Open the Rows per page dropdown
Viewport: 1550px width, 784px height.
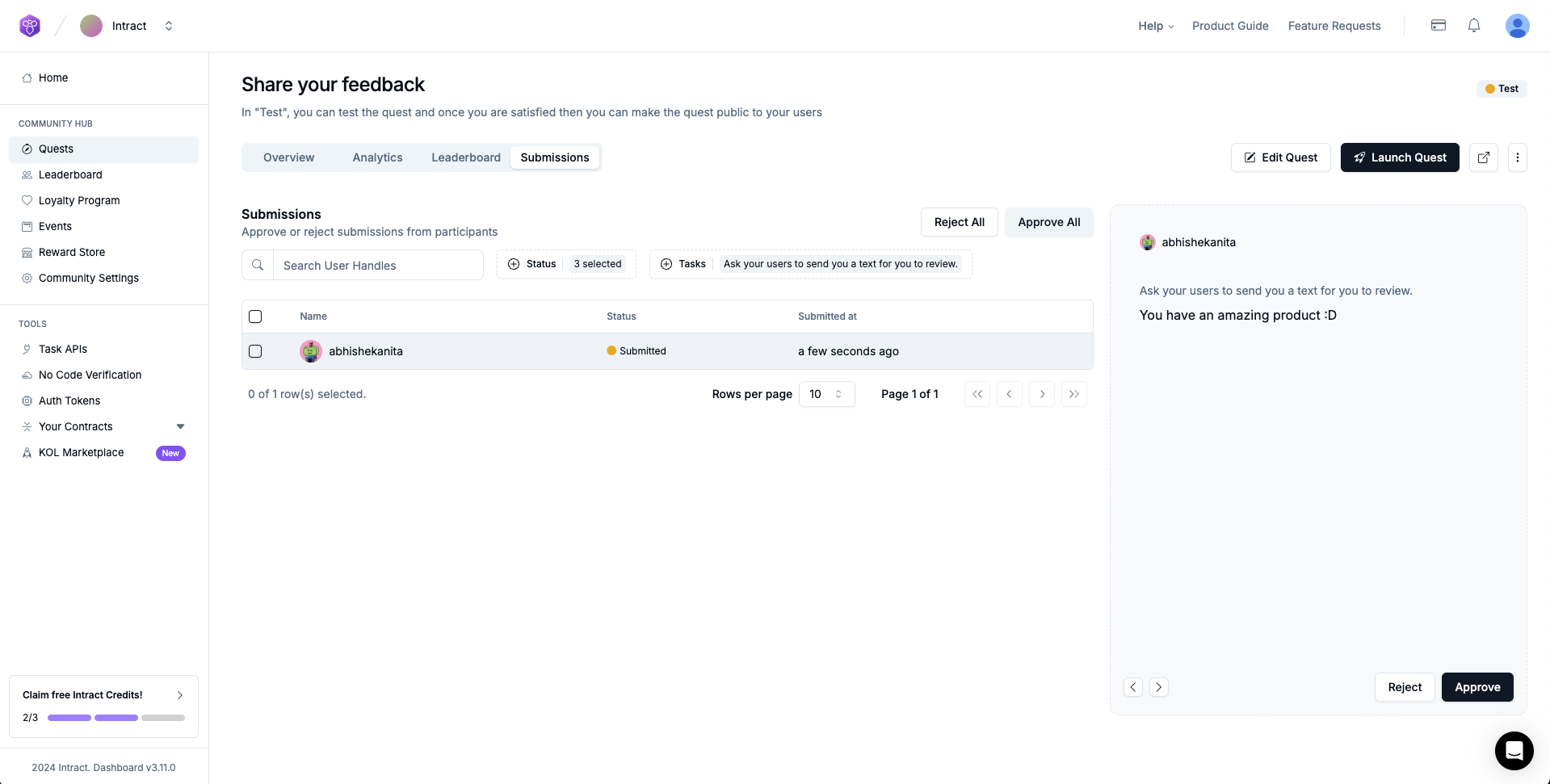tap(826, 394)
